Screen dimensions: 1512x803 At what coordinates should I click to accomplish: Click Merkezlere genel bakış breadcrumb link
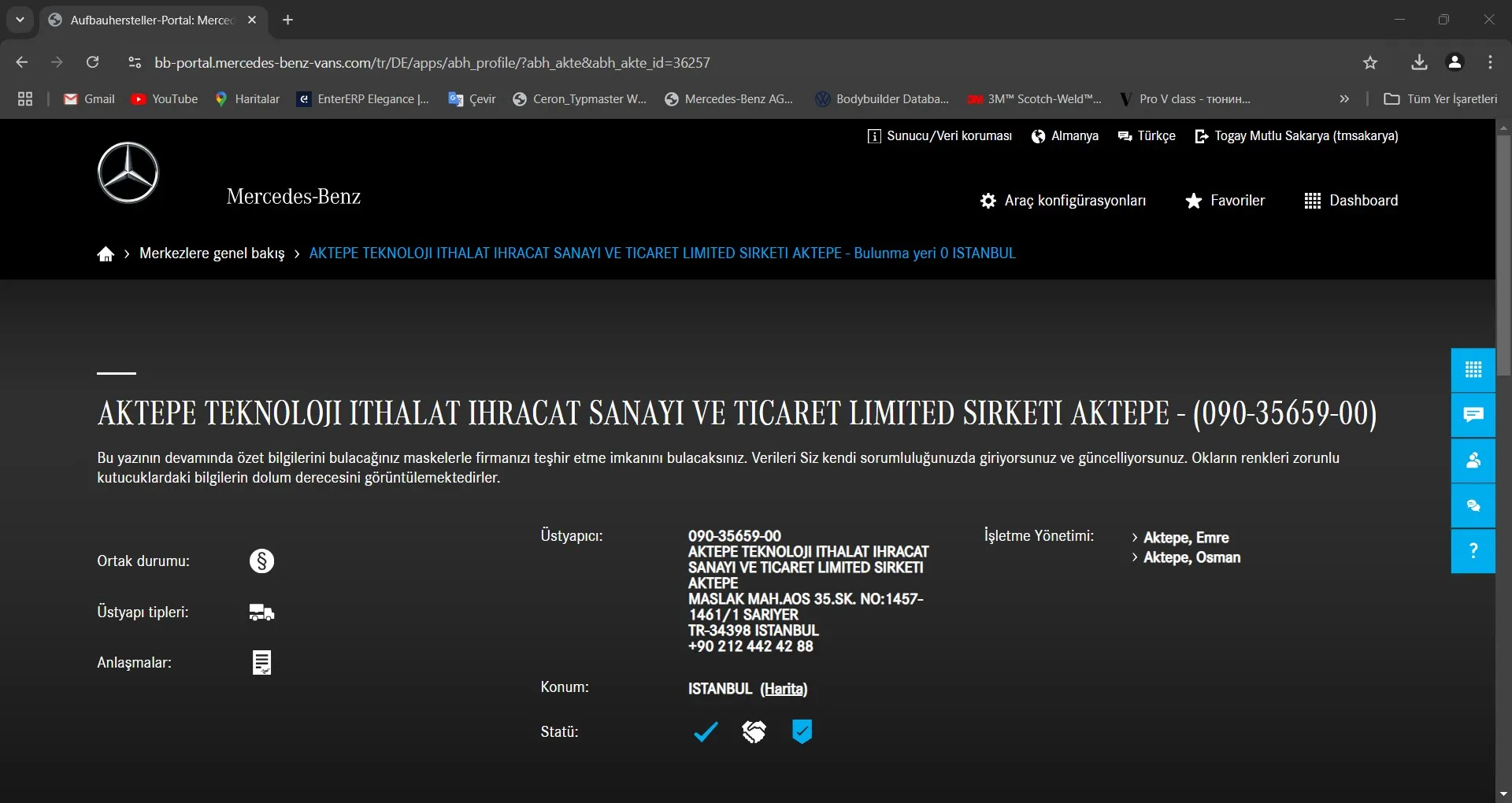[212, 253]
